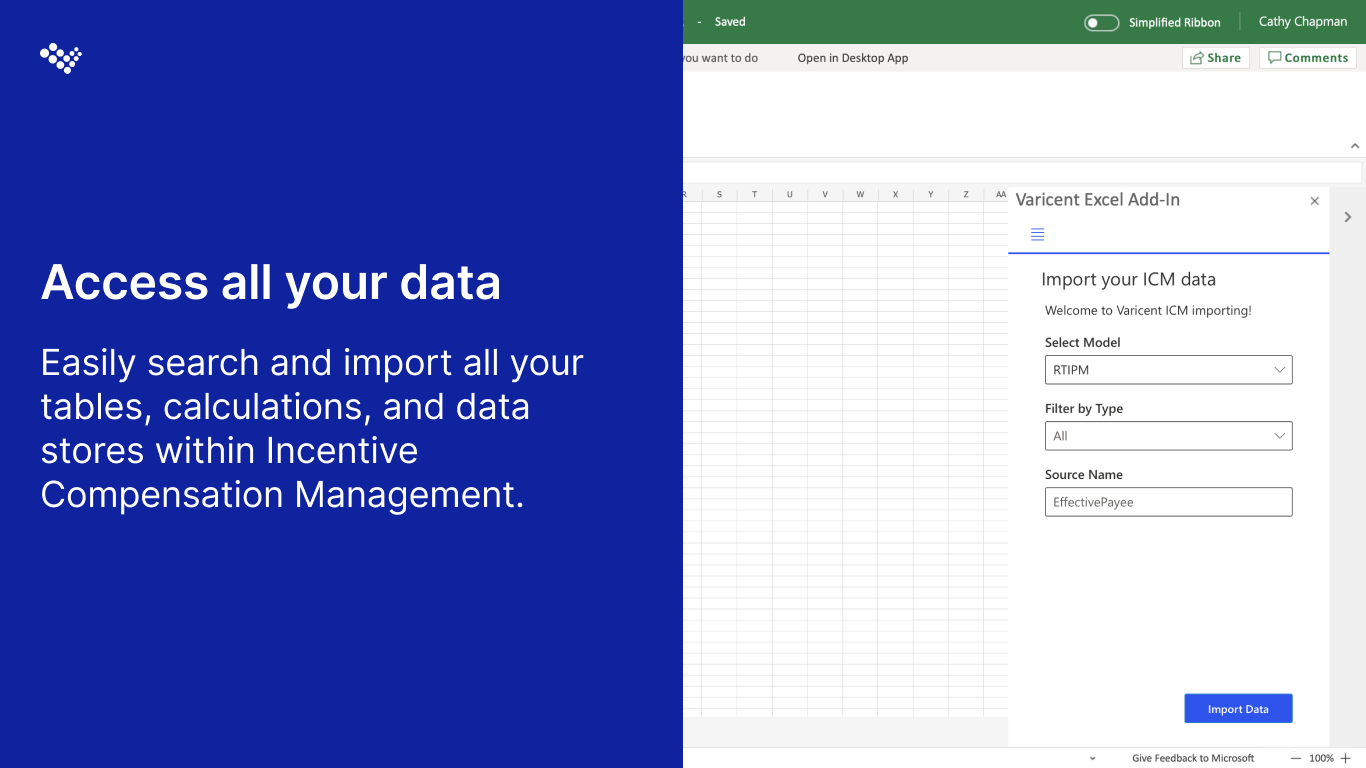Open the status bar dropdown arrow

1092,759
